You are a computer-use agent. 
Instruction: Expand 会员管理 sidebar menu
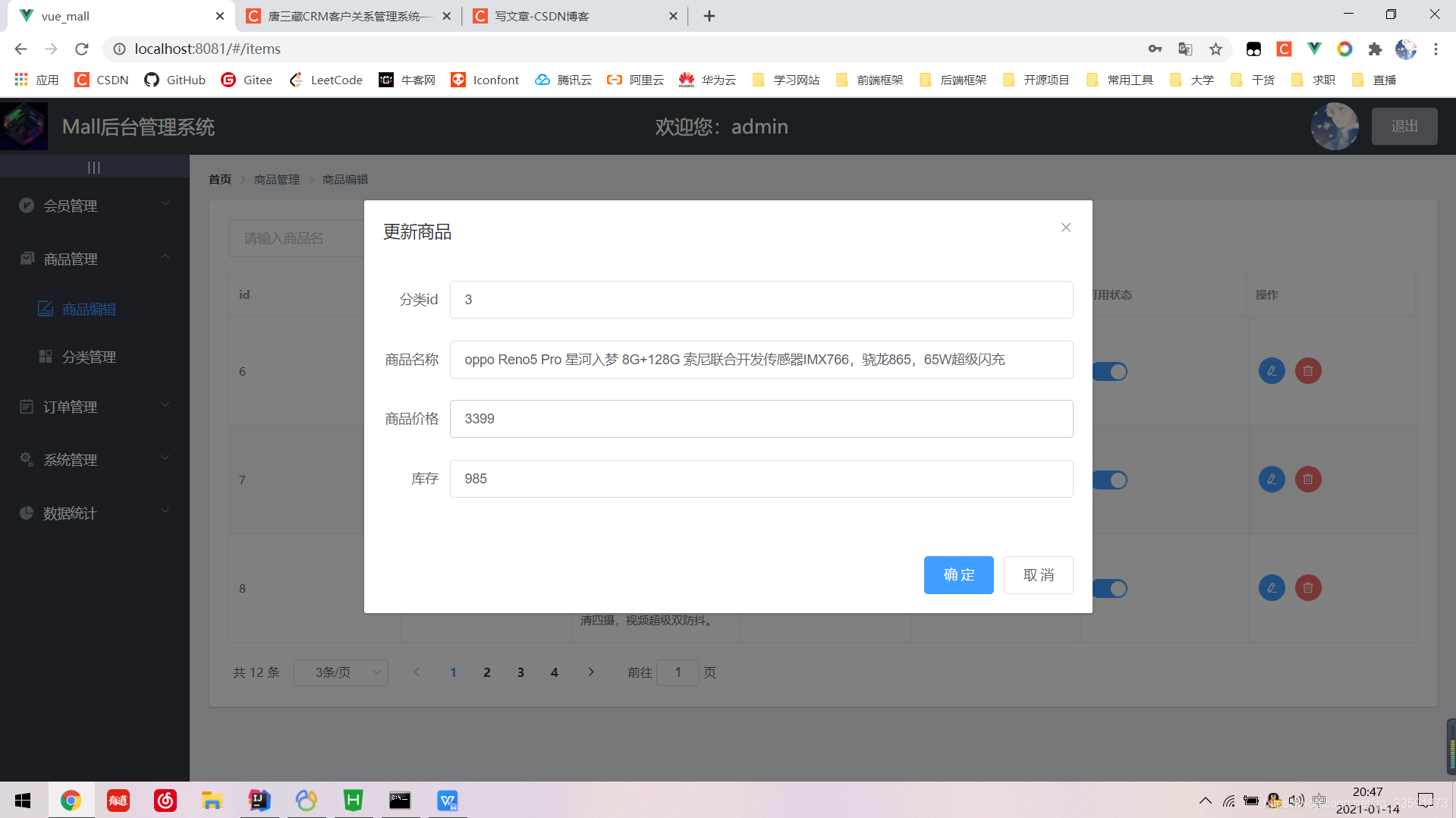95,206
